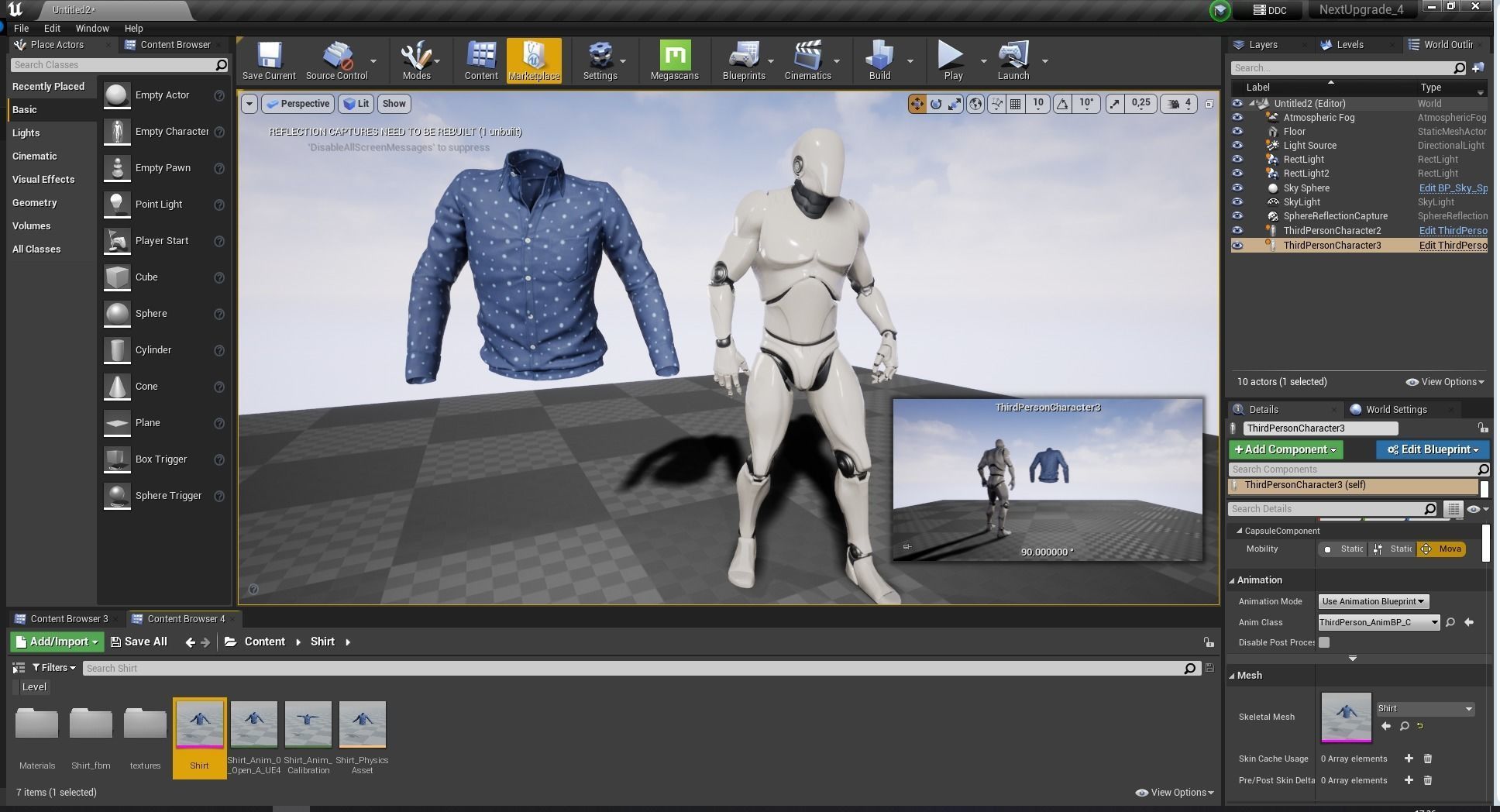Hide the Floor actor via eye icon
The image size is (1500, 812).
pos(1237,132)
